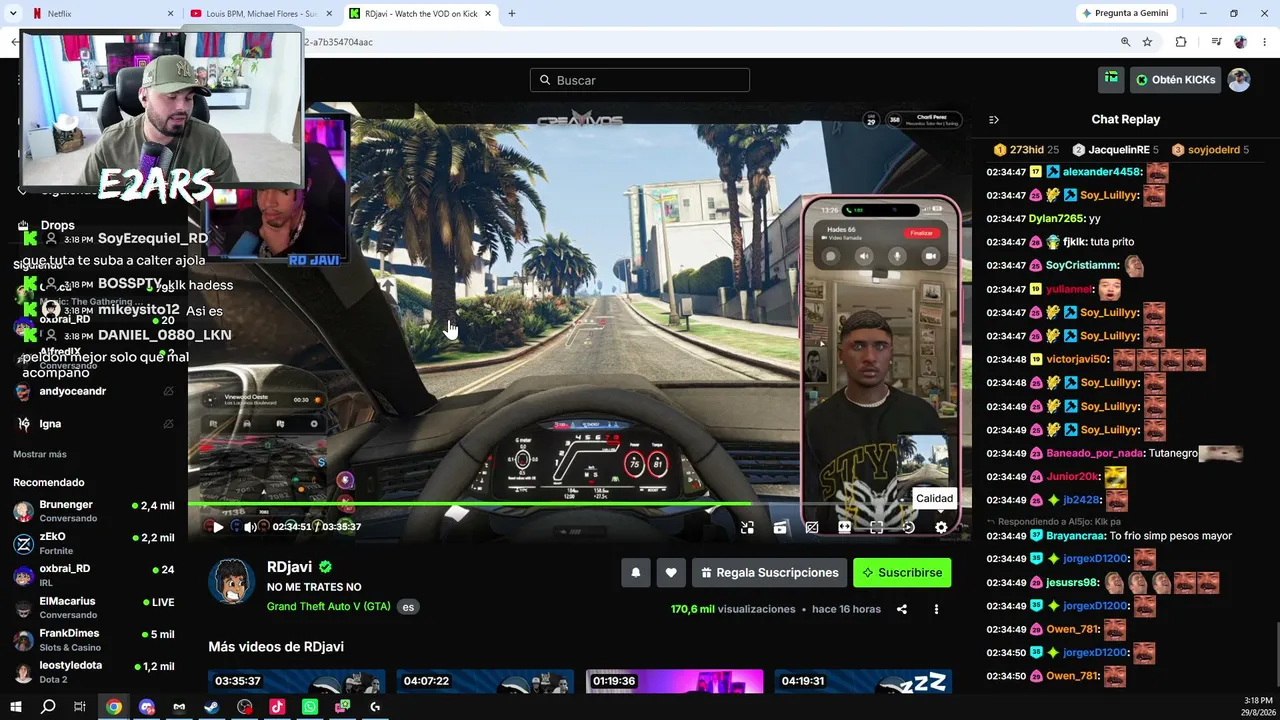Screen dimensions: 1280x720
Task: Open FrankDimes's recommended channel
Action: (x=94, y=640)
